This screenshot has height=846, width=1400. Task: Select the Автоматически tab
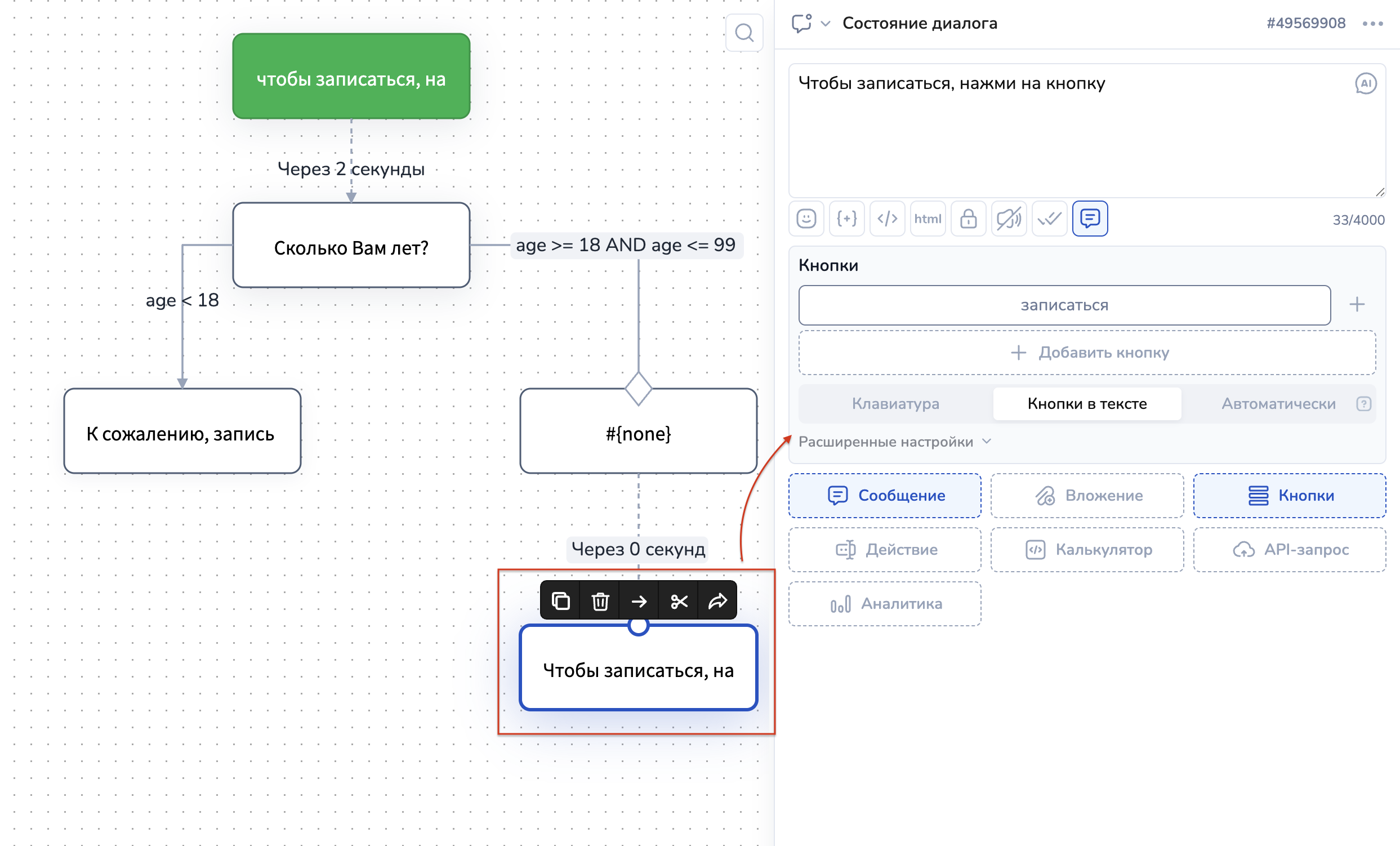click(1278, 403)
